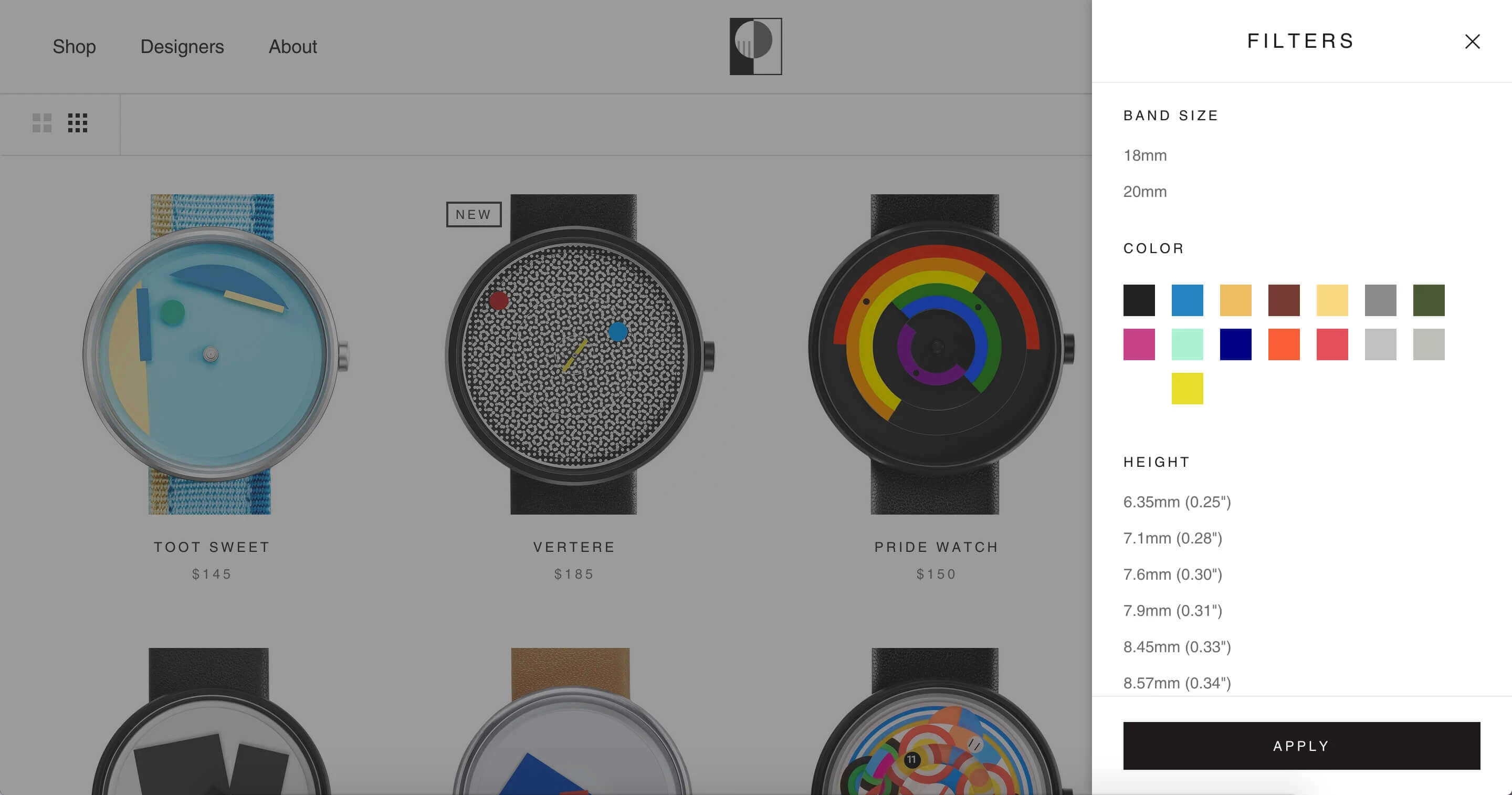
Task: Select the 20mm band size filter
Action: pos(1144,191)
